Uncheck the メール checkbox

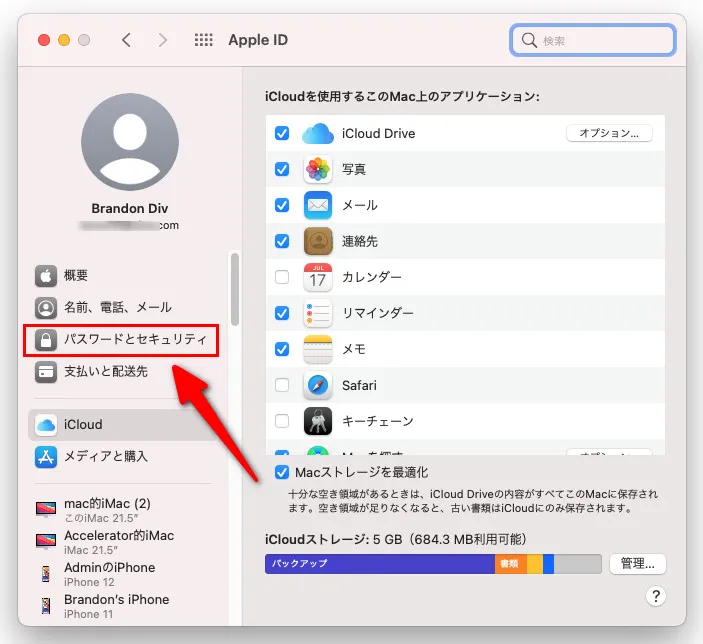click(282, 205)
